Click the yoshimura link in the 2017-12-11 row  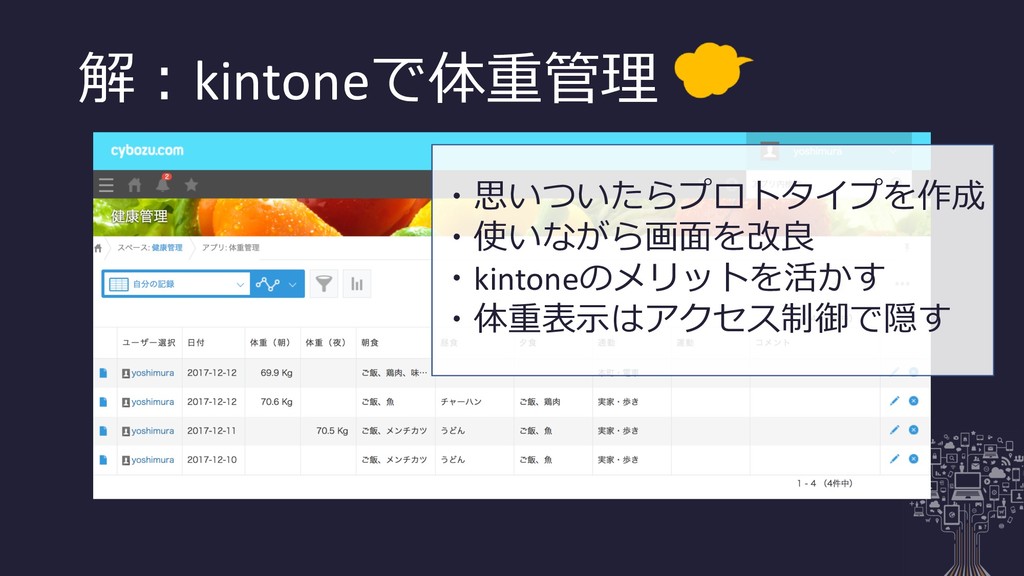point(152,431)
